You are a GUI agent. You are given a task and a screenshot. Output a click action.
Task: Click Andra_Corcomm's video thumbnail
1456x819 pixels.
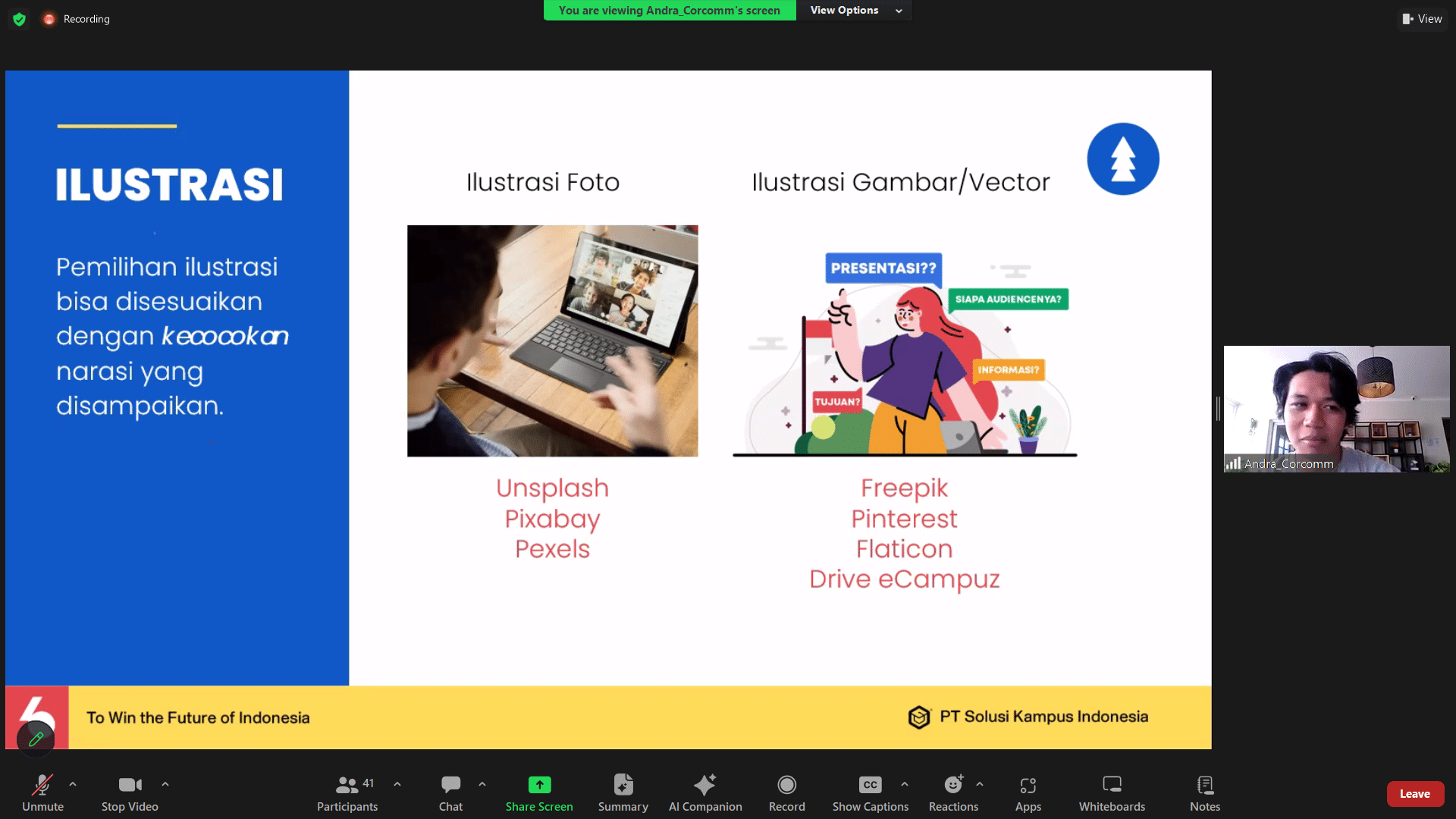[x=1336, y=409]
